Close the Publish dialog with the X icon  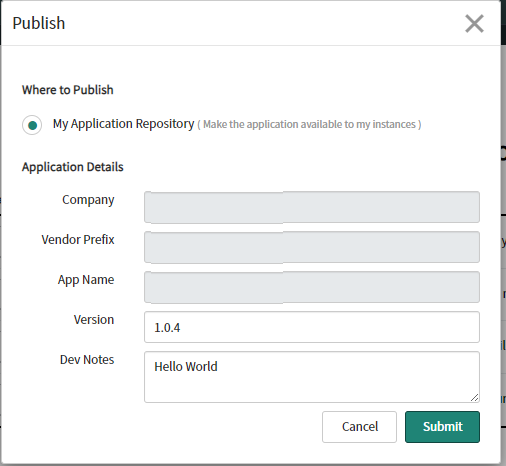click(474, 24)
